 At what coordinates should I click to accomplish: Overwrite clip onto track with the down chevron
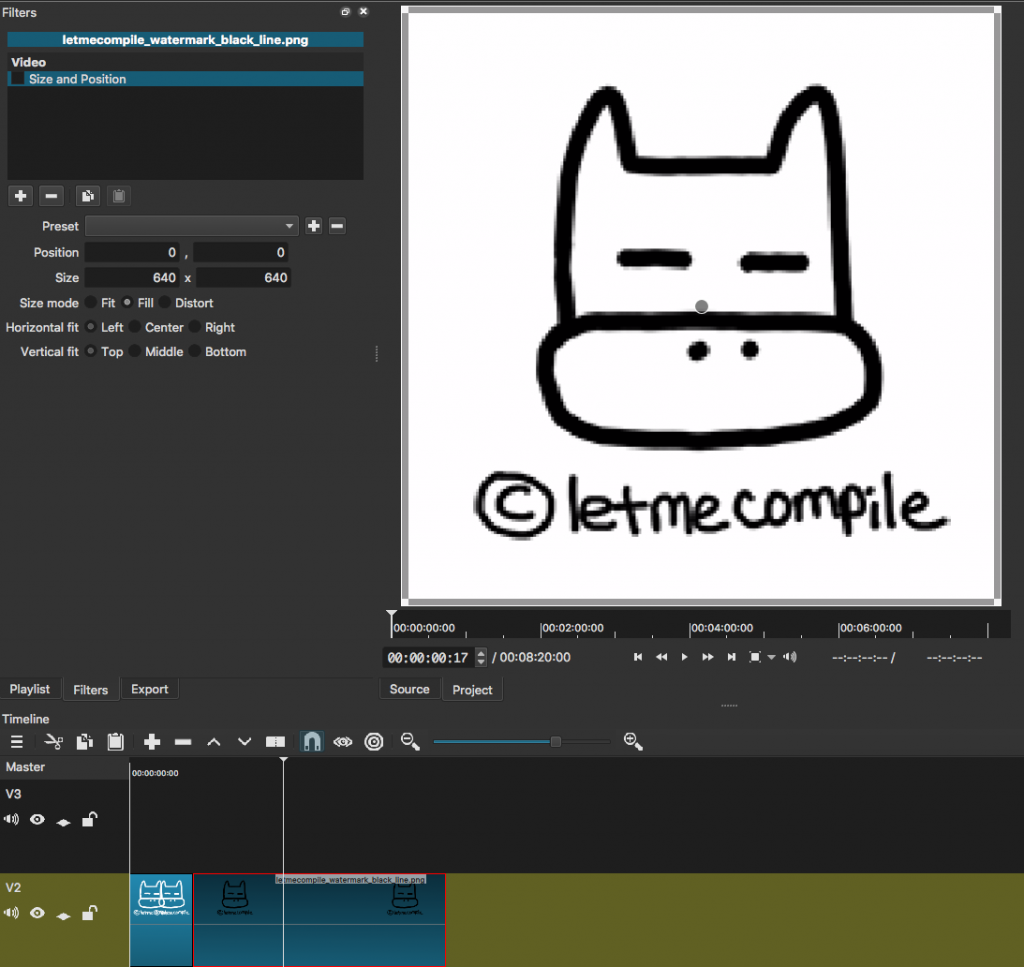[x=244, y=742]
